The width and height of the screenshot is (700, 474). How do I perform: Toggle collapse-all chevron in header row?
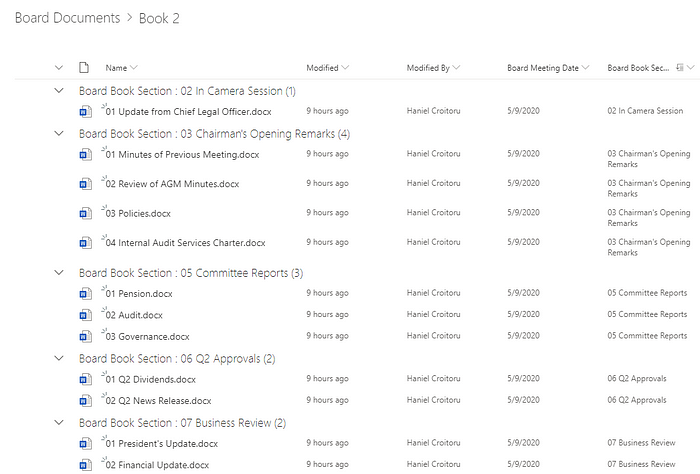coord(58,68)
